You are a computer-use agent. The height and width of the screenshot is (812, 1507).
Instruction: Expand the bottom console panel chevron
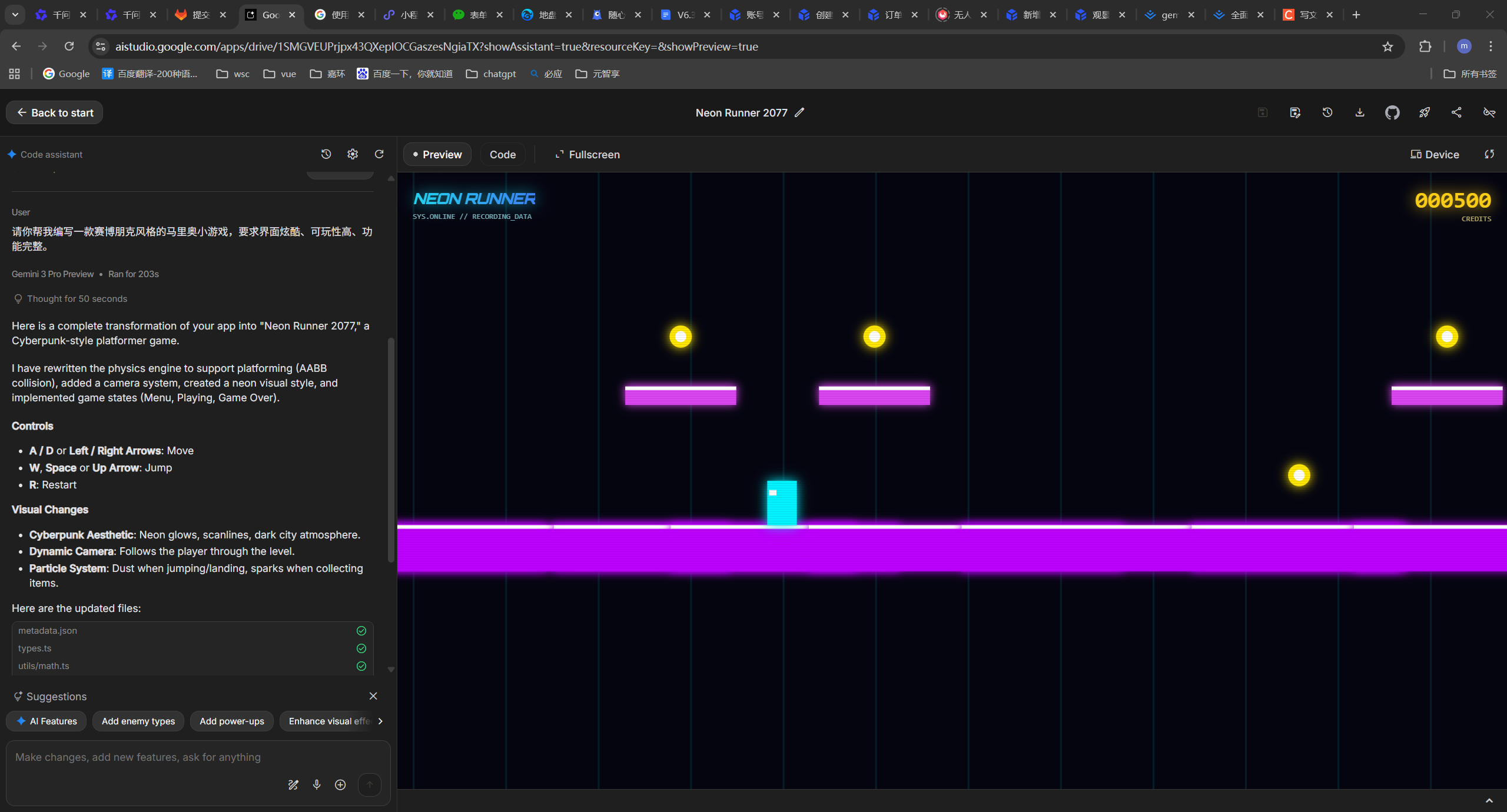click(x=1489, y=800)
